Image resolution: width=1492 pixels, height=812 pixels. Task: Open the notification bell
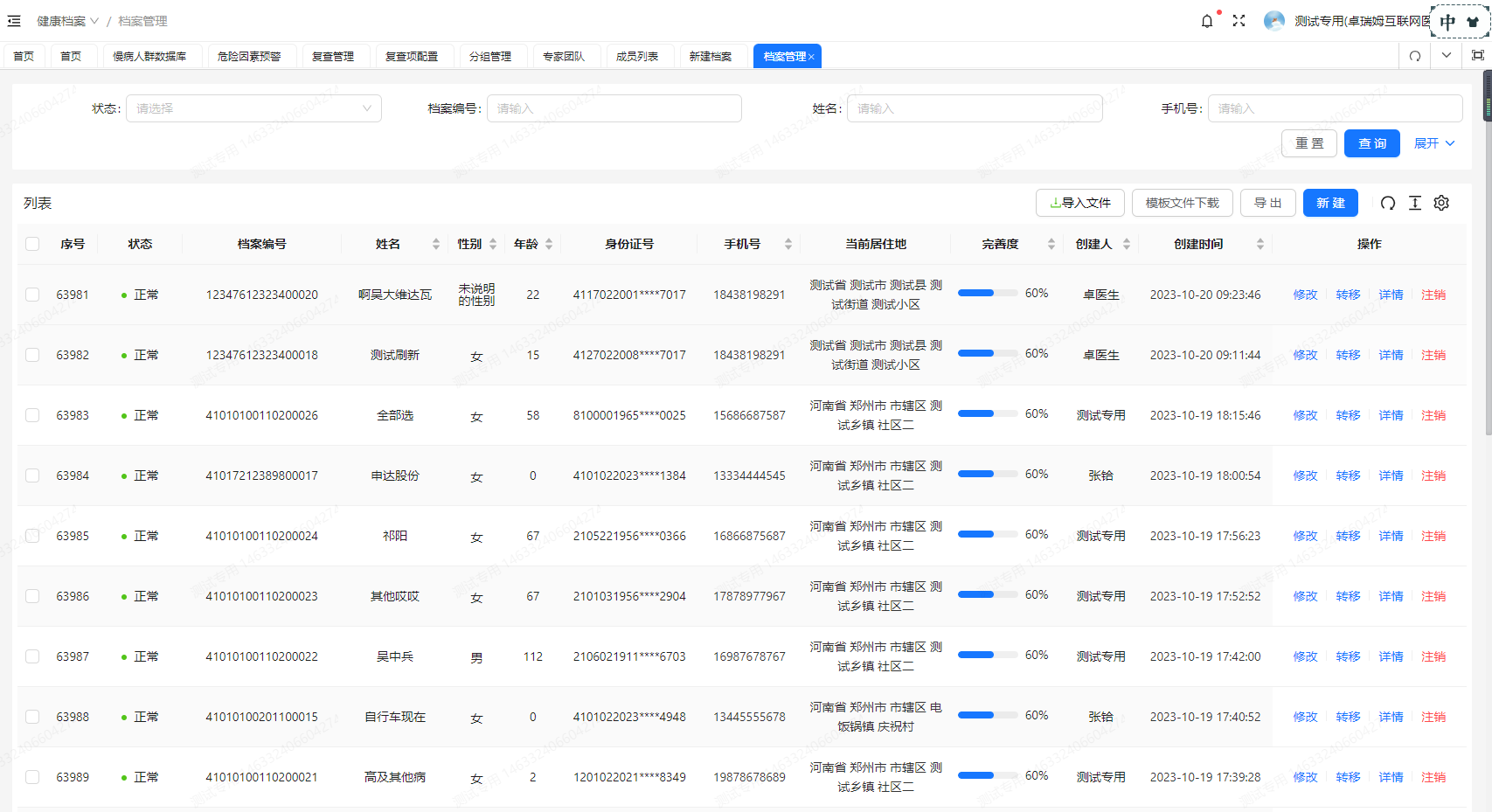point(1207,21)
